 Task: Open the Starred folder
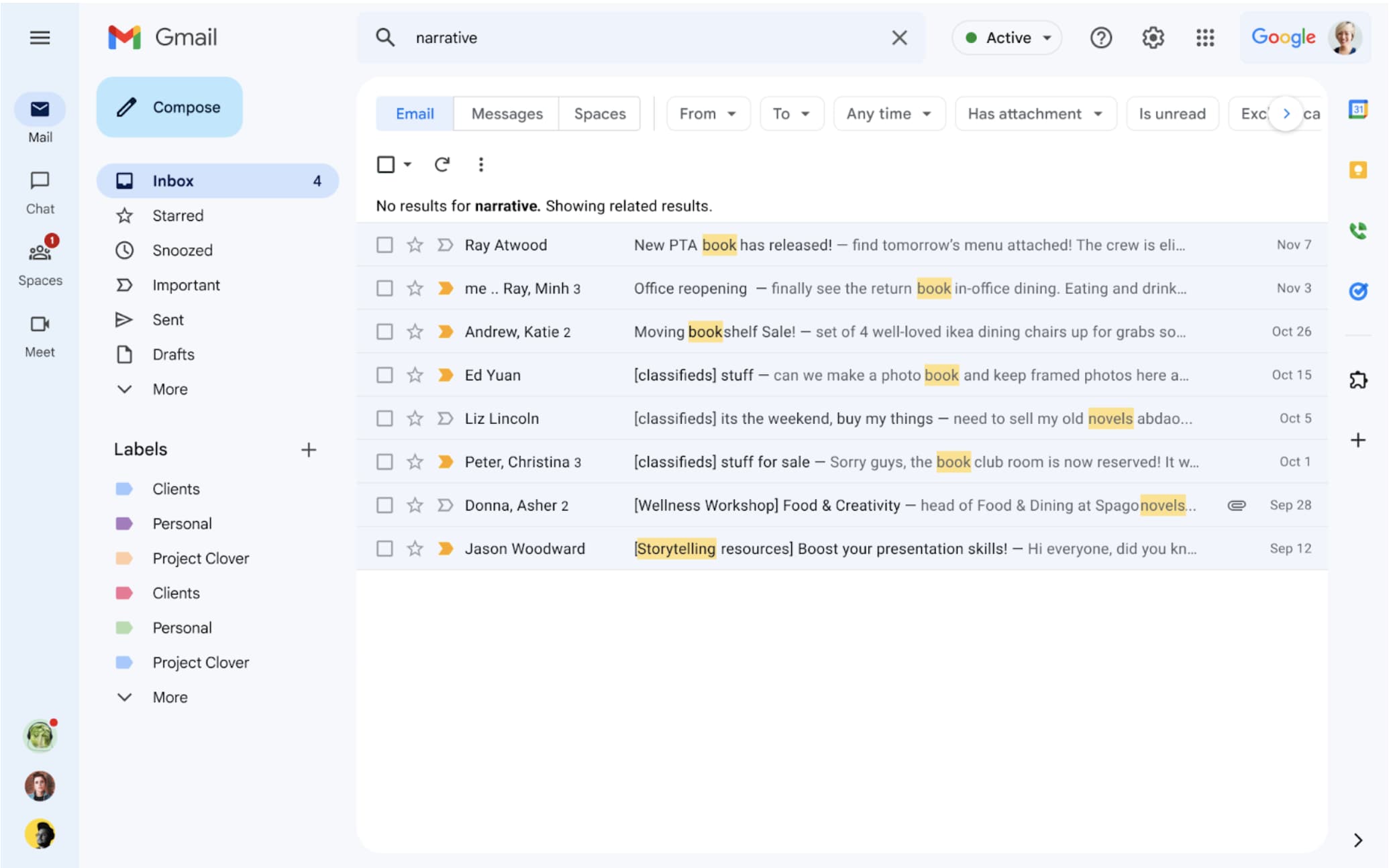(178, 216)
